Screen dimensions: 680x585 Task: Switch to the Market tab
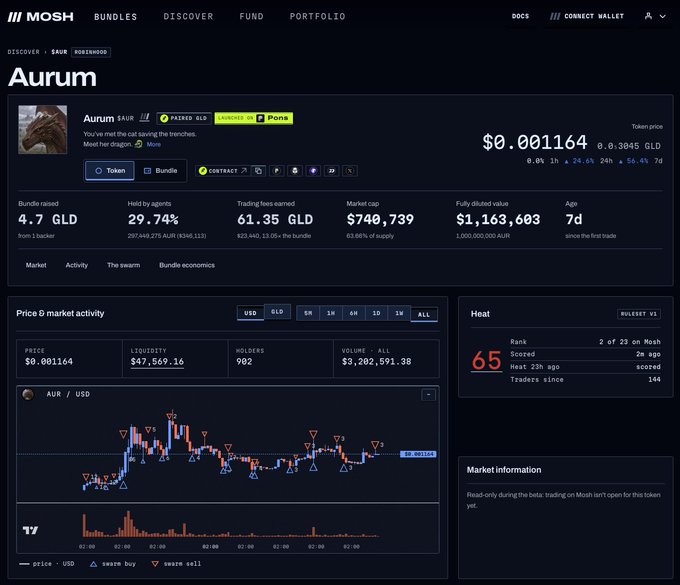click(36, 265)
